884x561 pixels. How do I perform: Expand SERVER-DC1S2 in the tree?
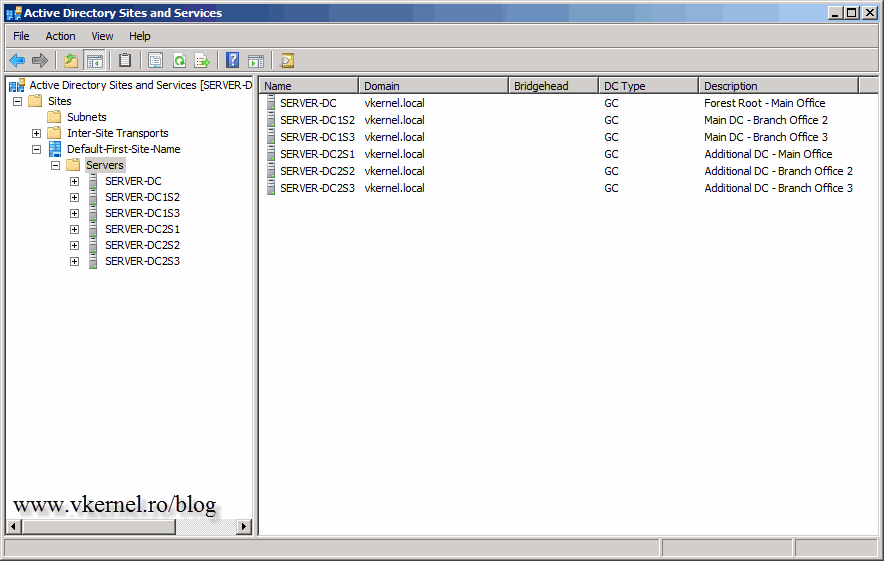coord(74,197)
